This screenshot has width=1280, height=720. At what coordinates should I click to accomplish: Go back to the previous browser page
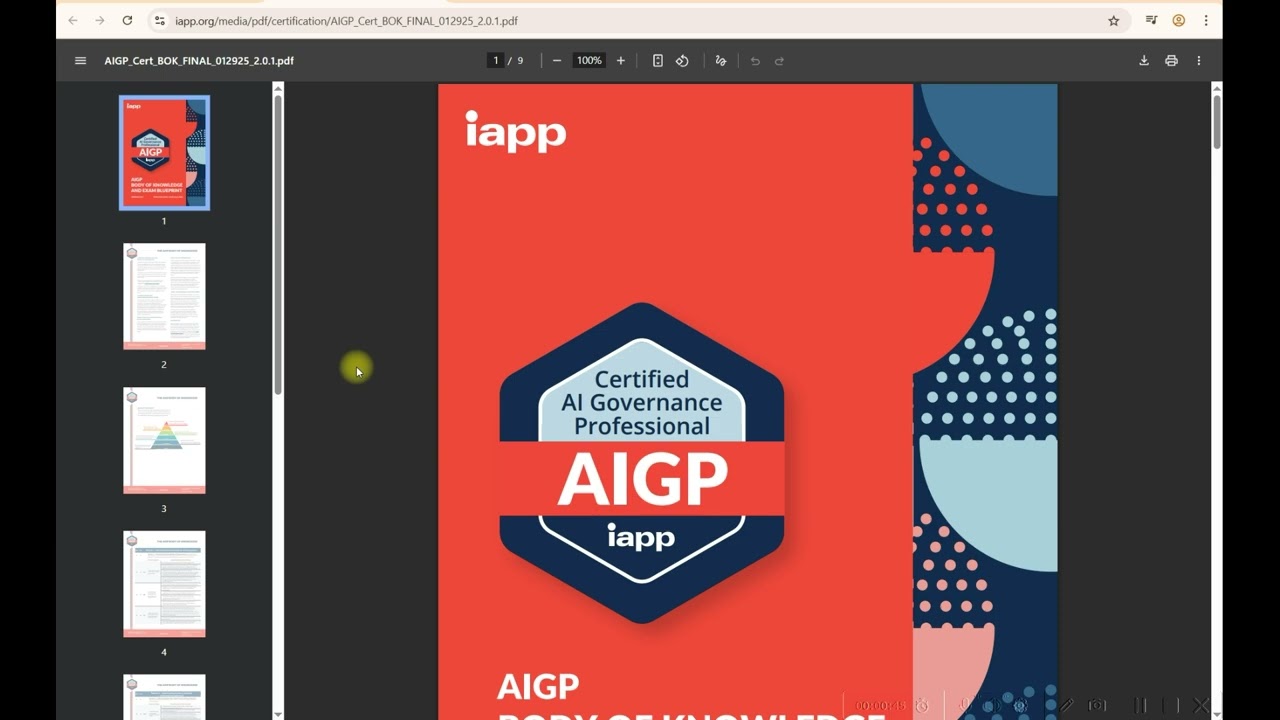point(72,20)
